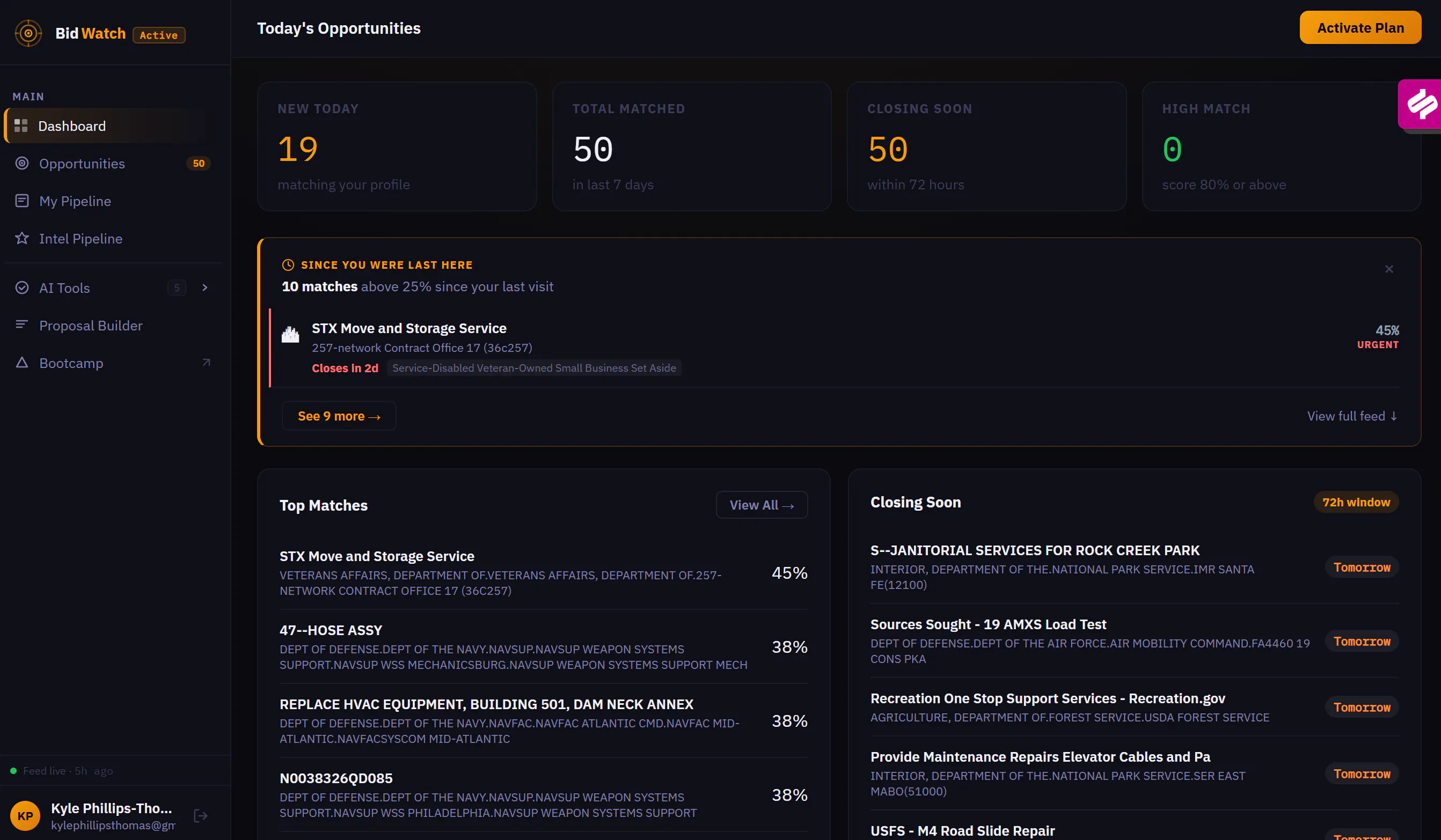Viewport: 1441px width, 840px height.
Task: Open the Replace HVAC Equipment Building 501 match
Action: click(x=543, y=721)
